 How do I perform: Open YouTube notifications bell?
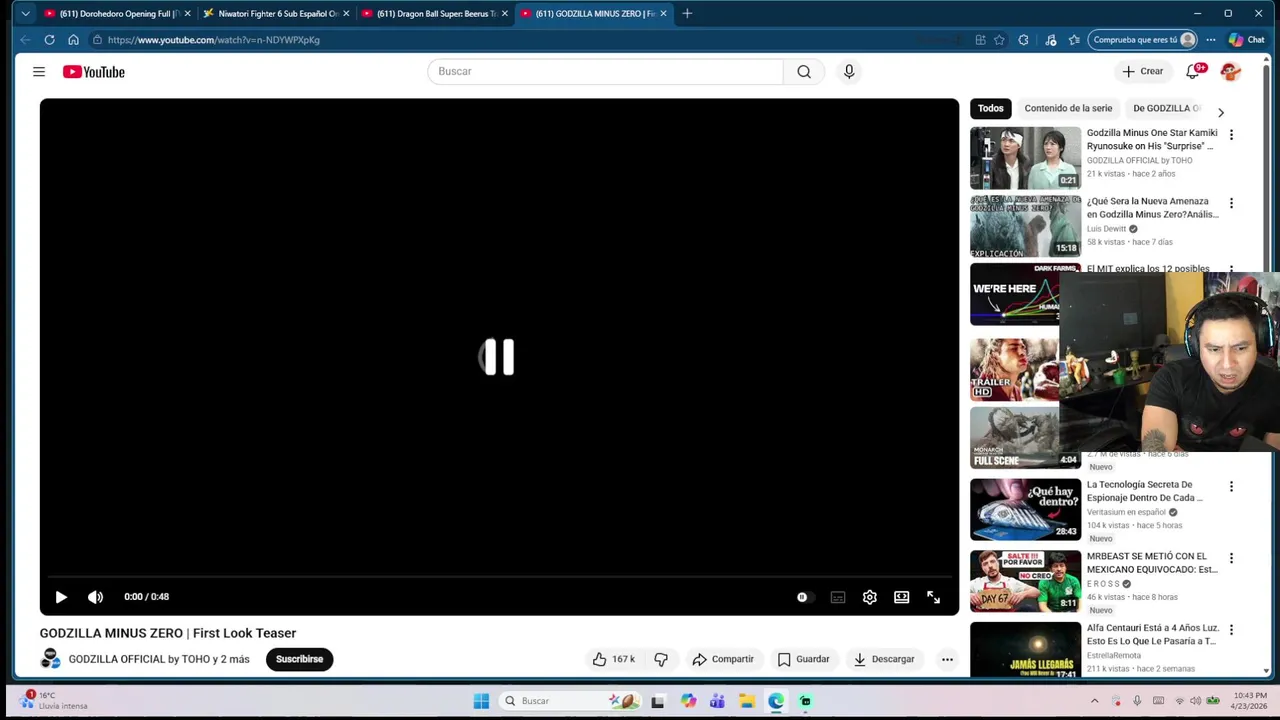pos(1193,72)
